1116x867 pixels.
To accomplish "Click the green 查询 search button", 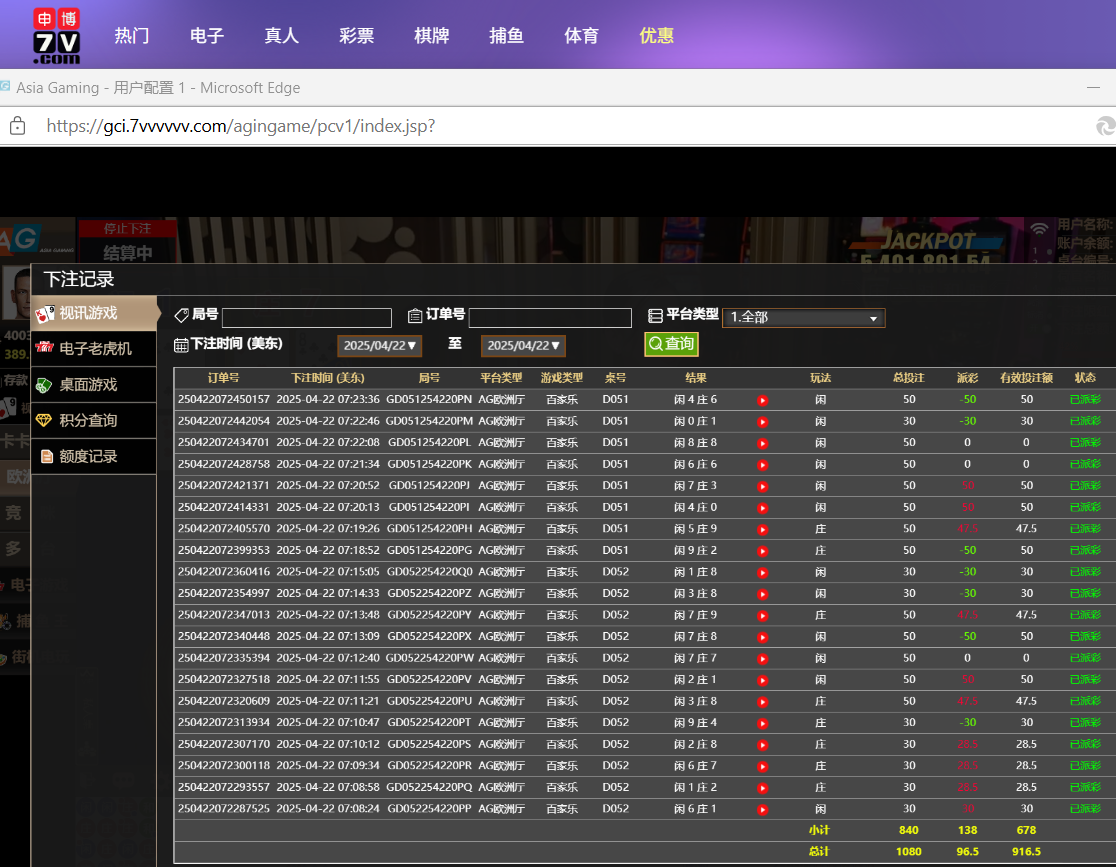I will point(671,344).
